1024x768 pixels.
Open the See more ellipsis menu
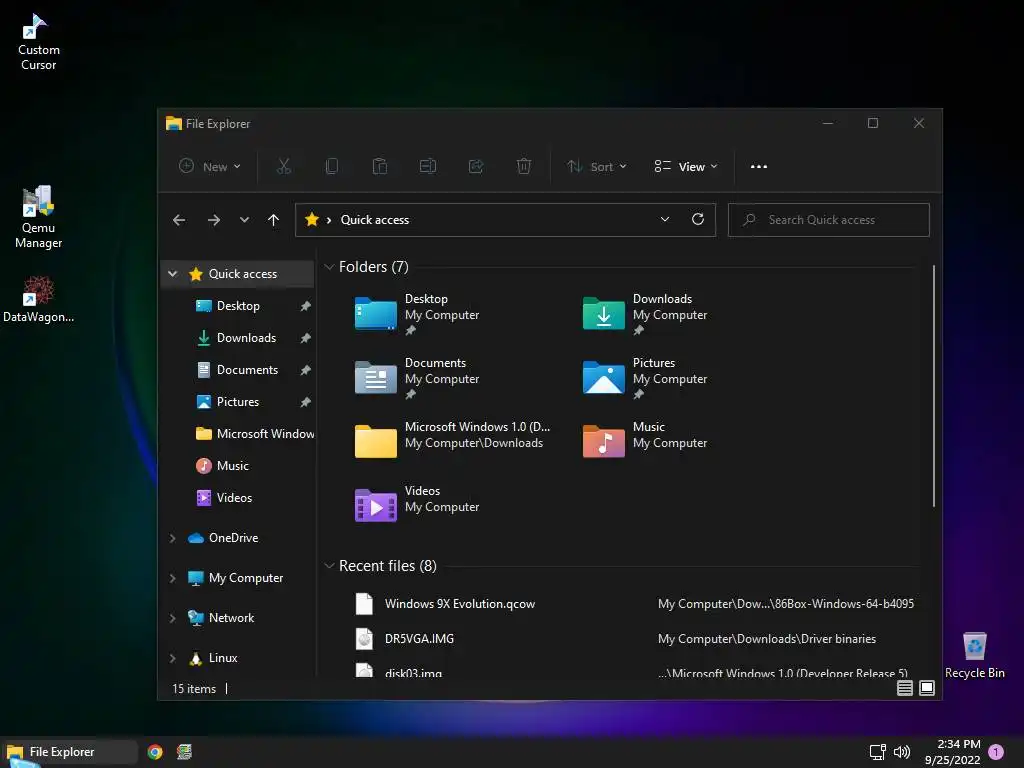pyautogui.click(x=759, y=167)
